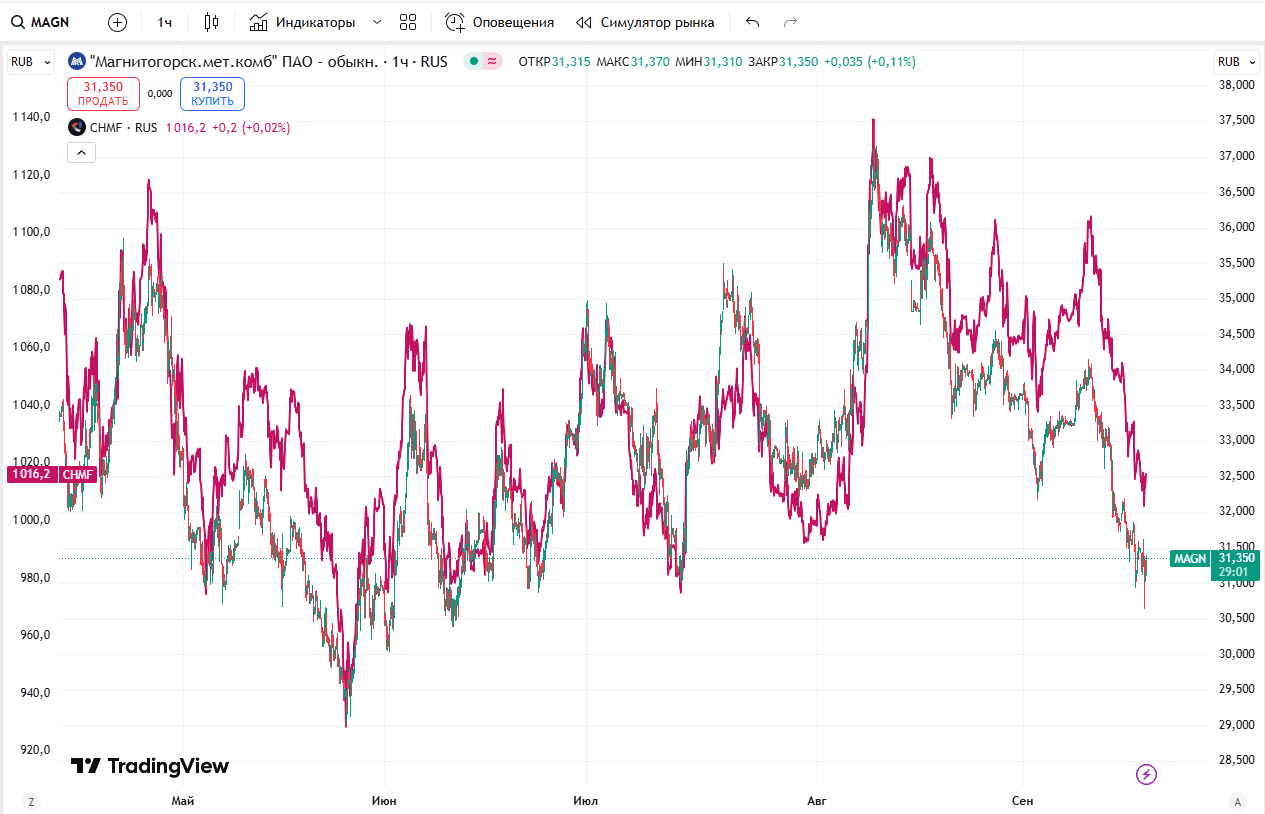Screen dimensions: 1265x814
Task: Click the MAGN company logo icon
Action: [76, 62]
